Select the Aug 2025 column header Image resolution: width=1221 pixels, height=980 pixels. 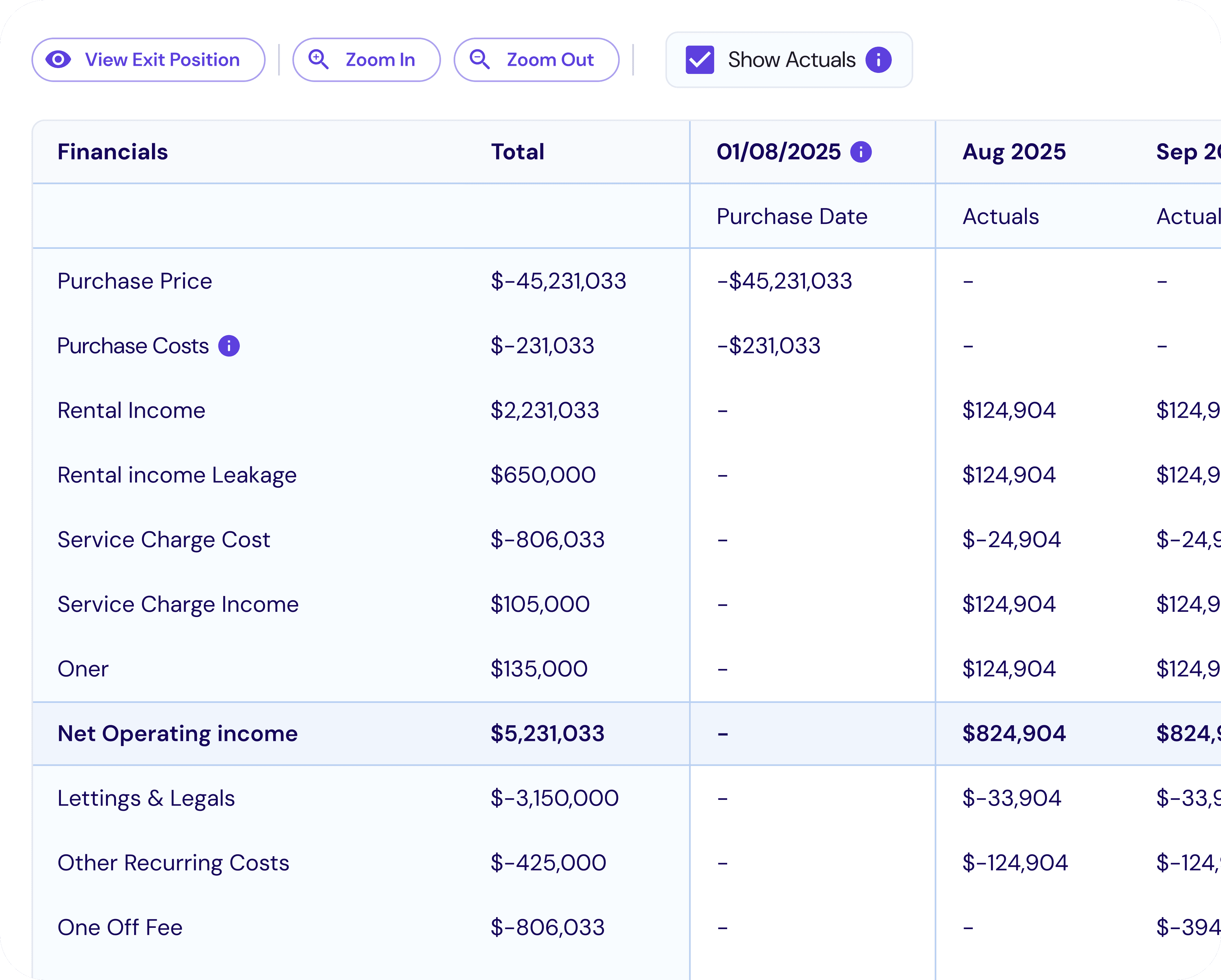pyautogui.click(x=1014, y=152)
